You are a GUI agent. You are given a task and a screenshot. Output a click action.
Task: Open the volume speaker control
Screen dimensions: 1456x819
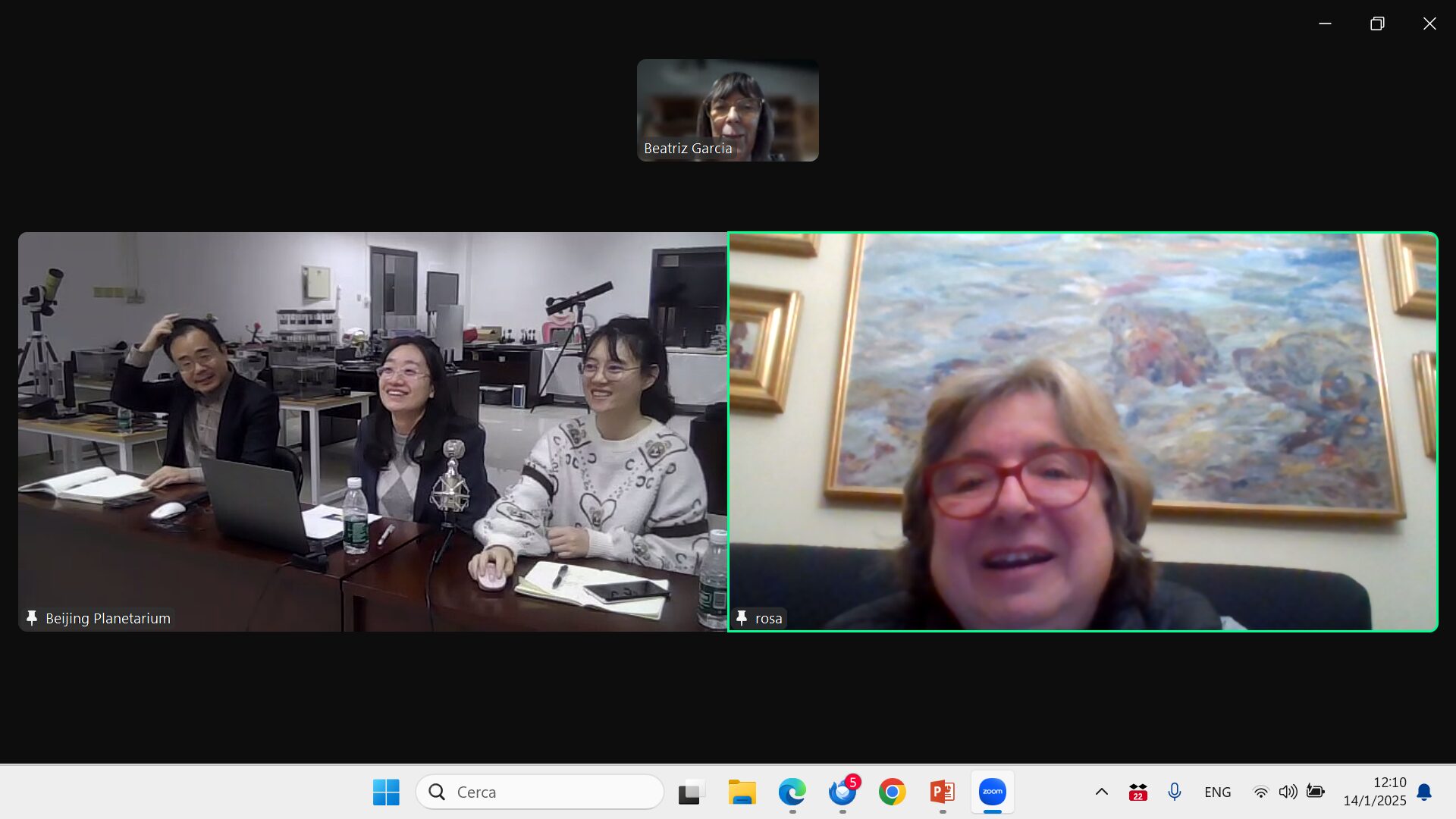coord(1288,792)
